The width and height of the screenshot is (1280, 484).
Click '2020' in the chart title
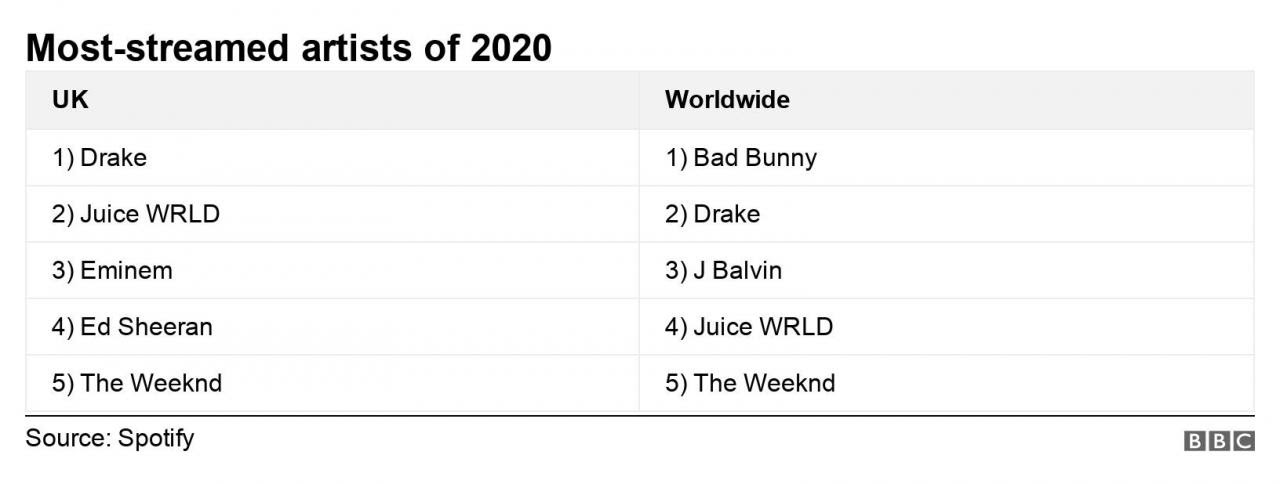coord(511,47)
